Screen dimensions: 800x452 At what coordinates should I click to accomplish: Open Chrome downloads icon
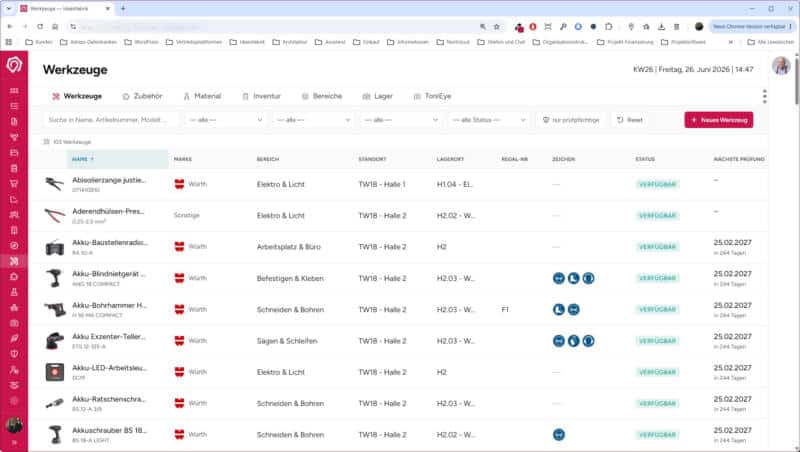coord(661,27)
